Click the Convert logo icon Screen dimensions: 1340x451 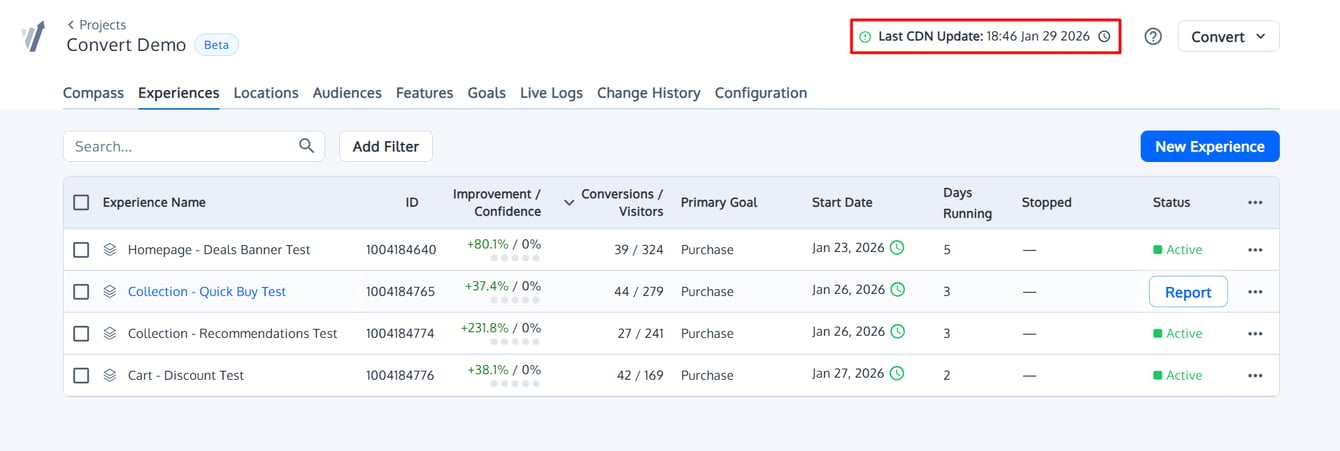point(33,36)
